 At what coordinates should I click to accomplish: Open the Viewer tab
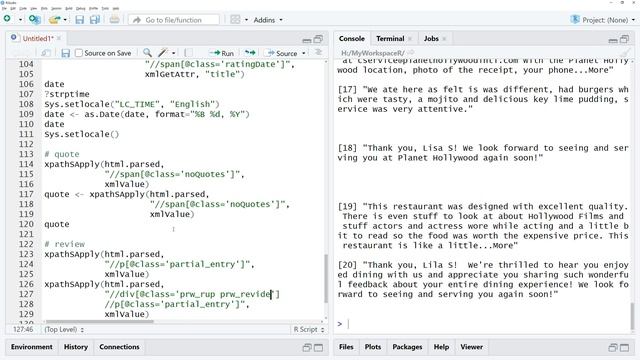[x=471, y=347]
